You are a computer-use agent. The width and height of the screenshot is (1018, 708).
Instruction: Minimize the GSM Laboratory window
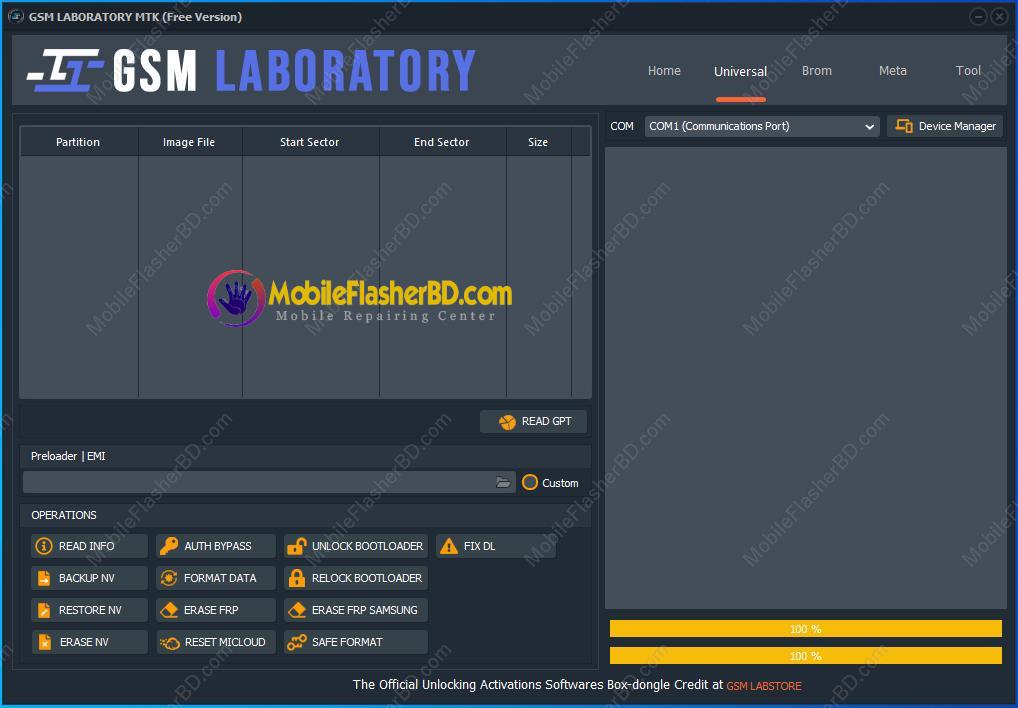pos(978,17)
